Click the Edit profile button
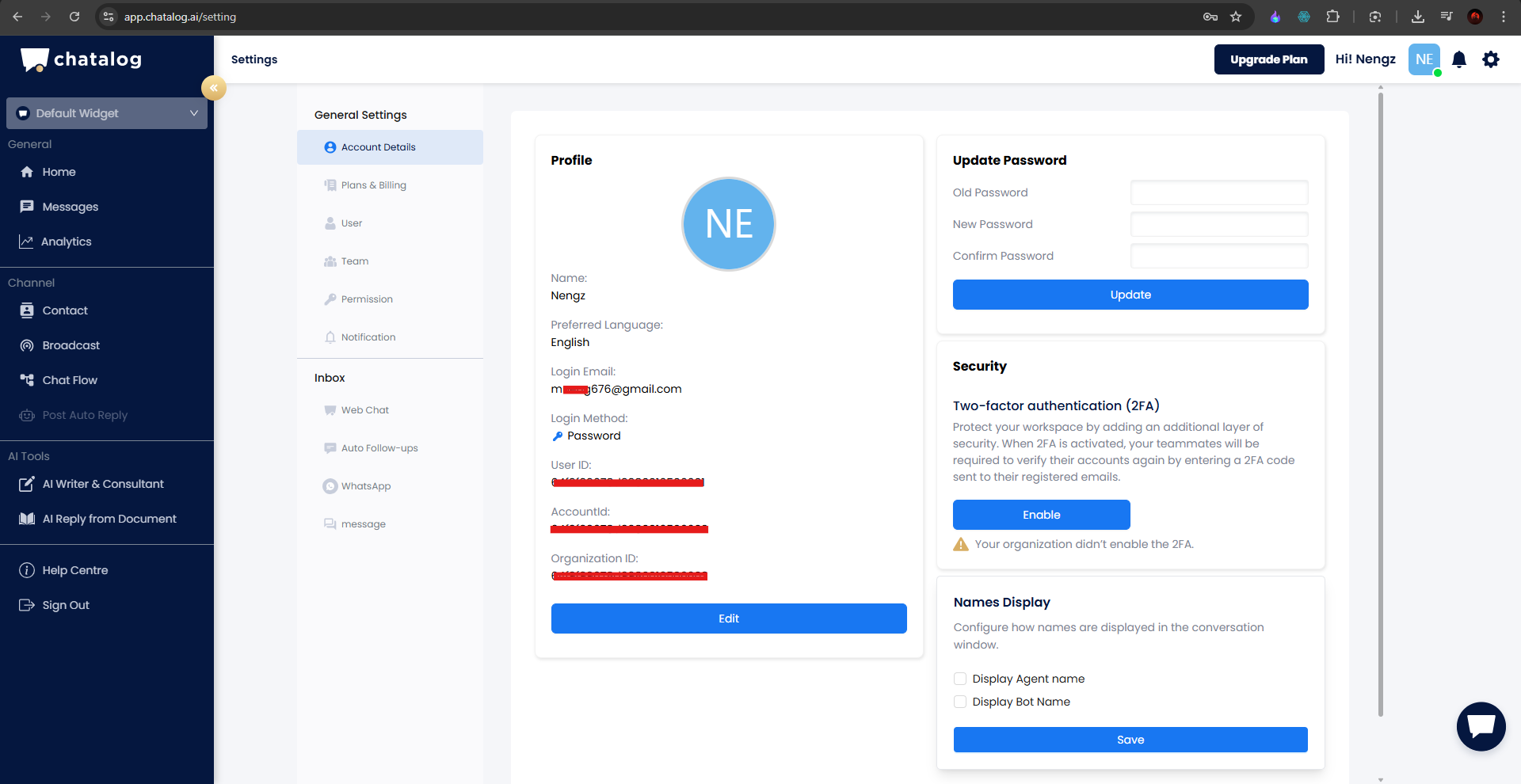Image resolution: width=1521 pixels, height=784 pixels. pos(729,618)
